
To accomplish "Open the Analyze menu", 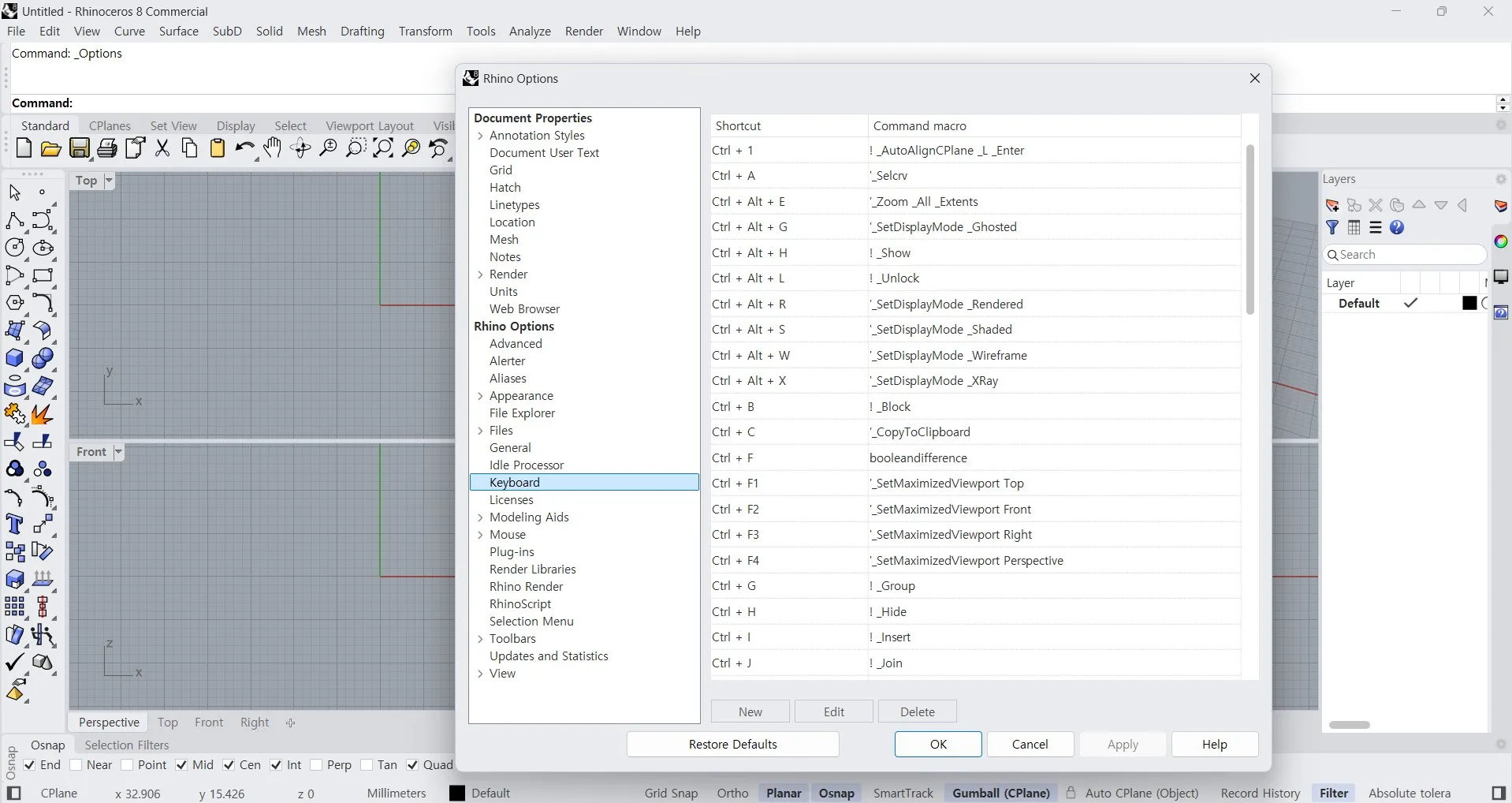I will pyautogui.click(x=530, y=32).
